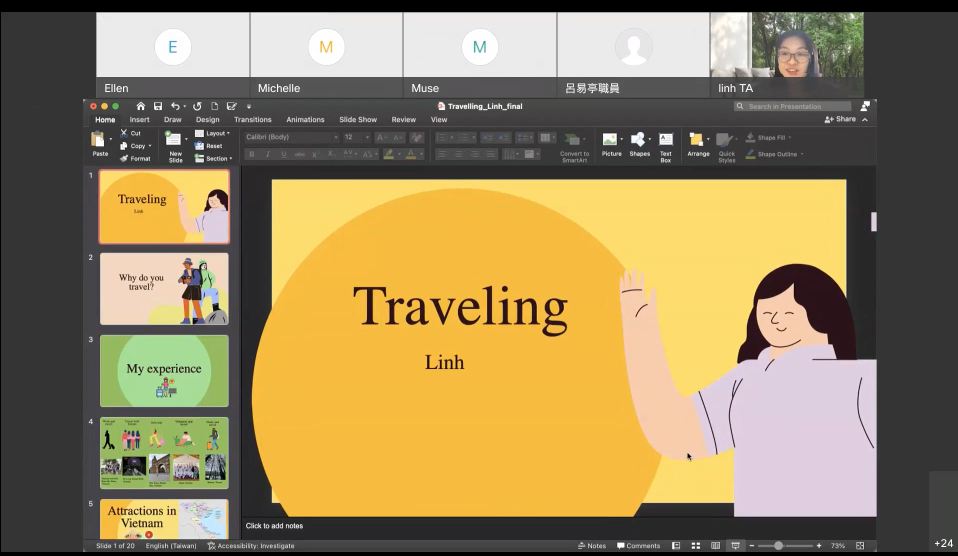Toggle the Notes pane in status bar
958x556 pixels.
click(x=592, y=546)
